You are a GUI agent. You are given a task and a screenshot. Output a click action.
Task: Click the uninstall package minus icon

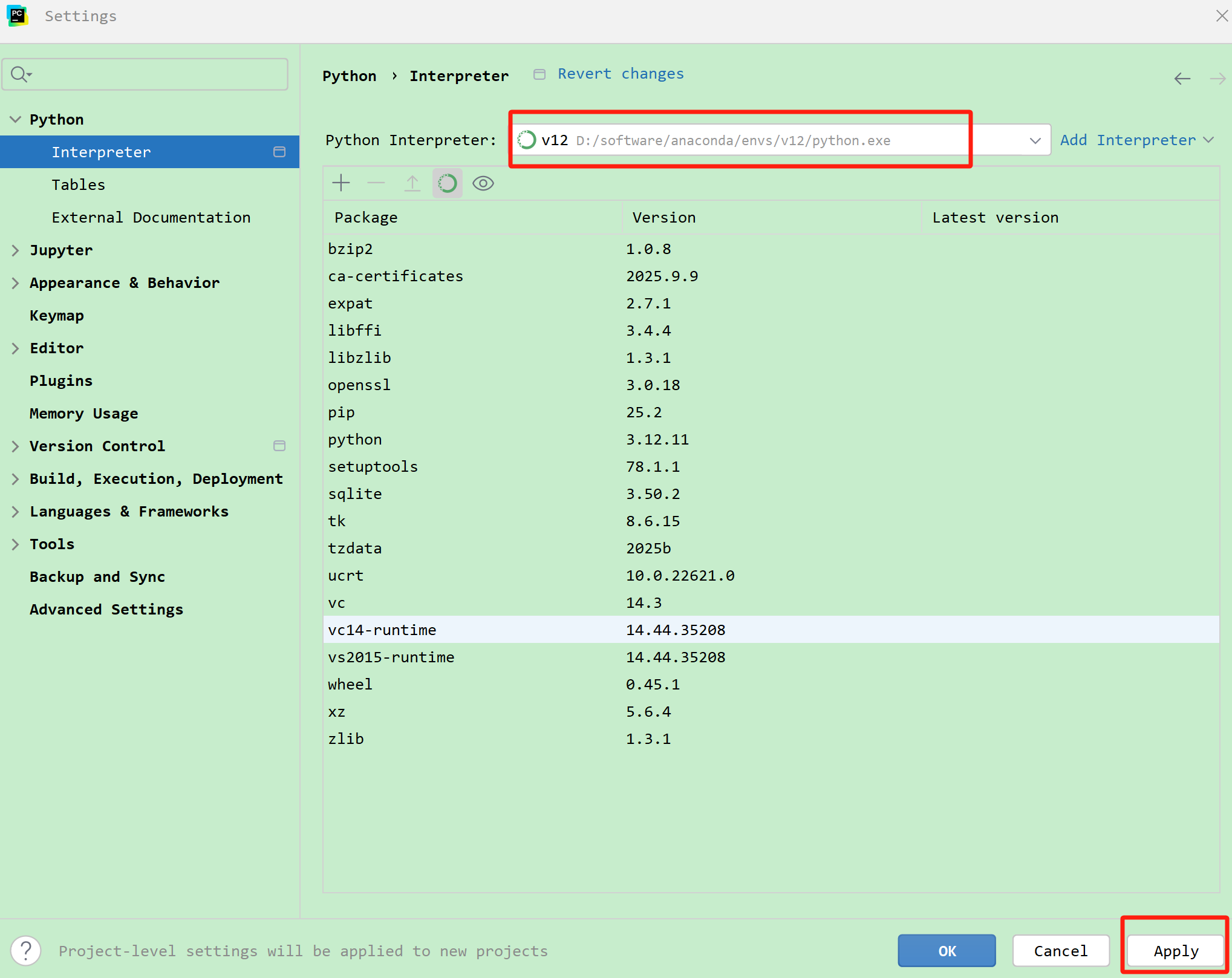point(376,183)
